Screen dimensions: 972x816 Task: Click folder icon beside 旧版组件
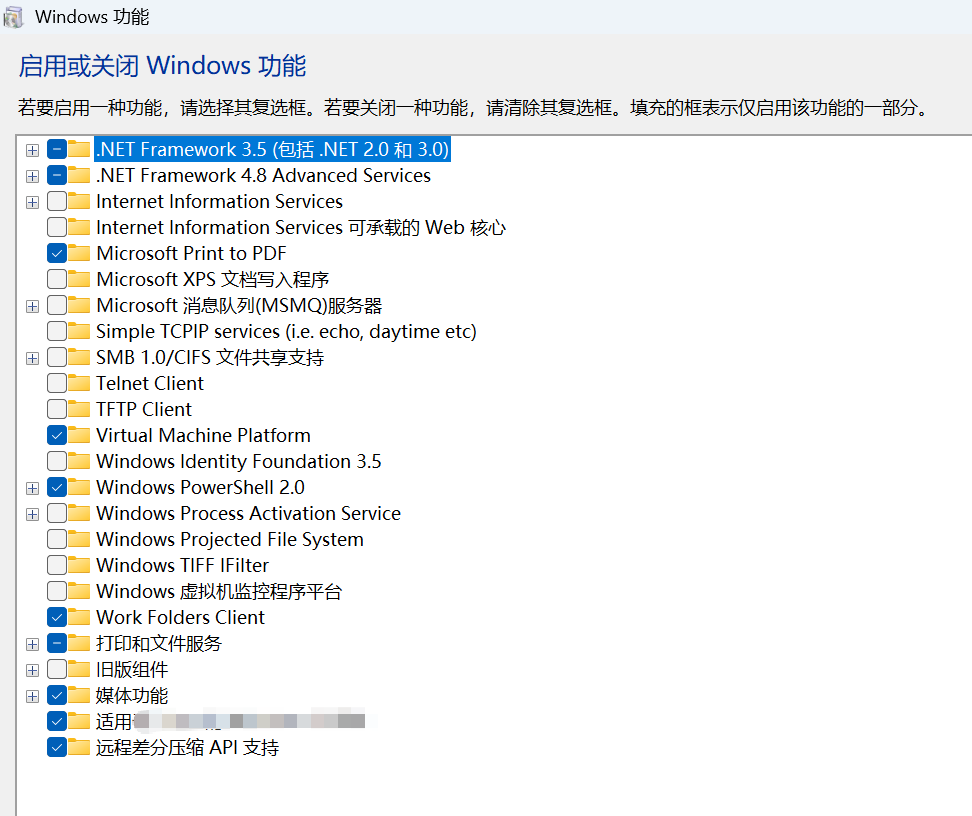click(79, 670)
